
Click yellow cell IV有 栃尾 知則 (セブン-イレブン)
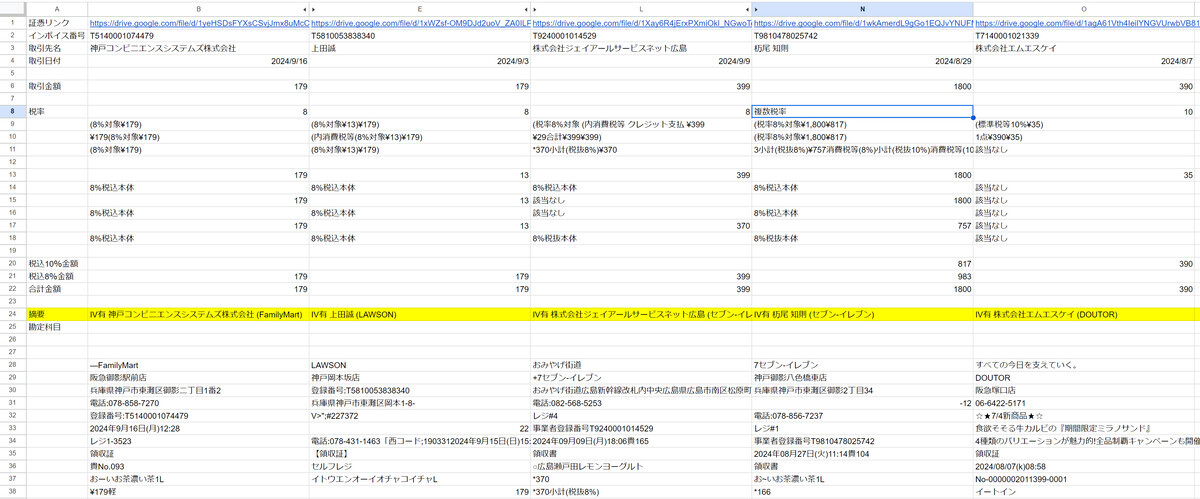[862, 314]
